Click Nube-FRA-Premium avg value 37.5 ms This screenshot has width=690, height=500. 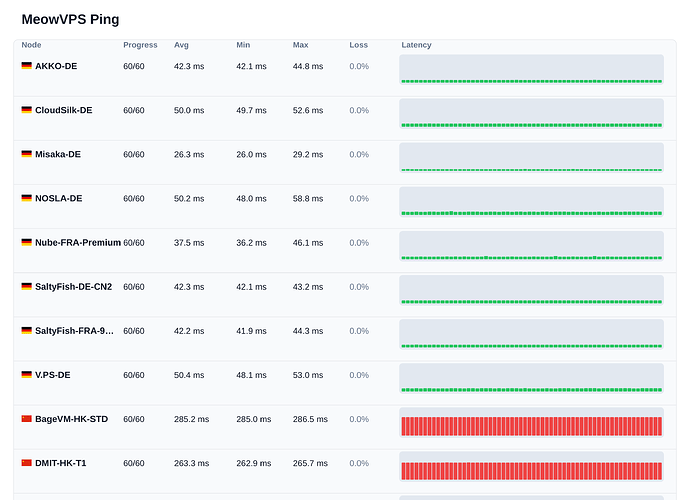pos(189,243)
